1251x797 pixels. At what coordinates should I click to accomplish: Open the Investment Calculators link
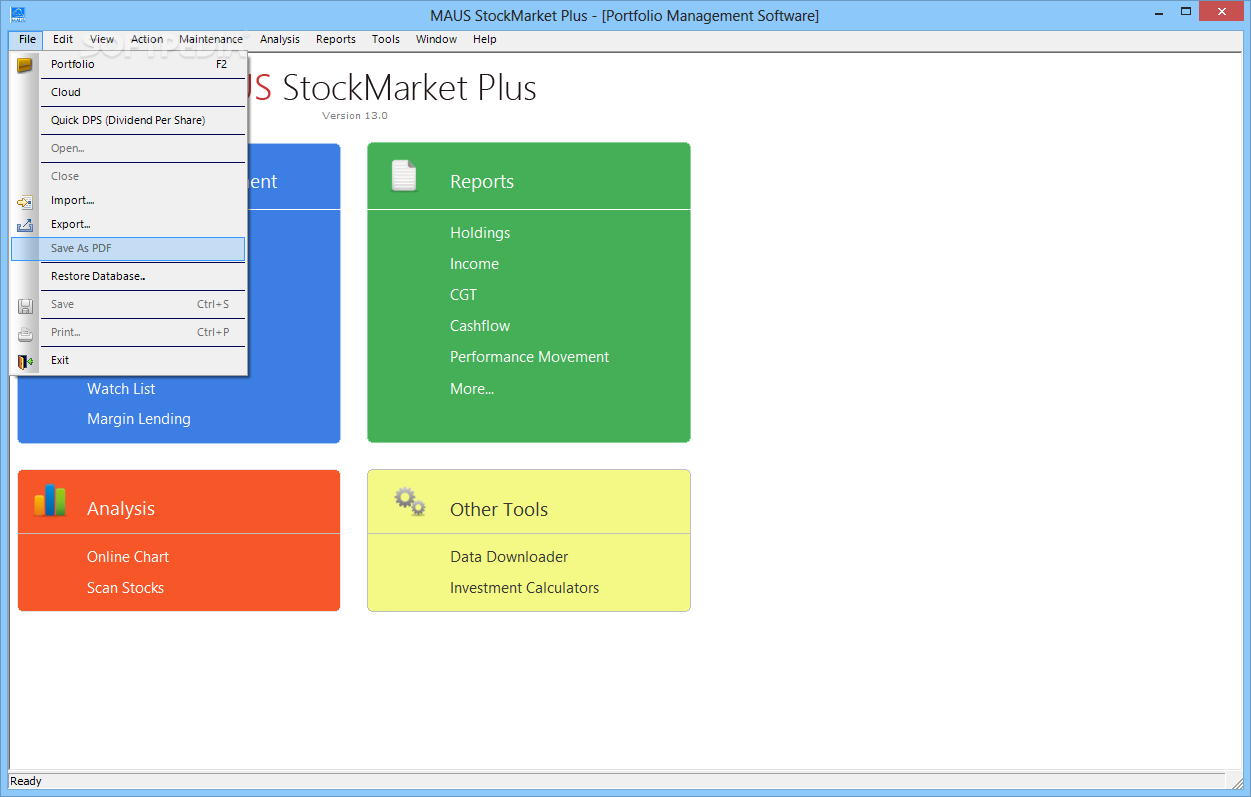pyautogui.click(x=524, y=588)
